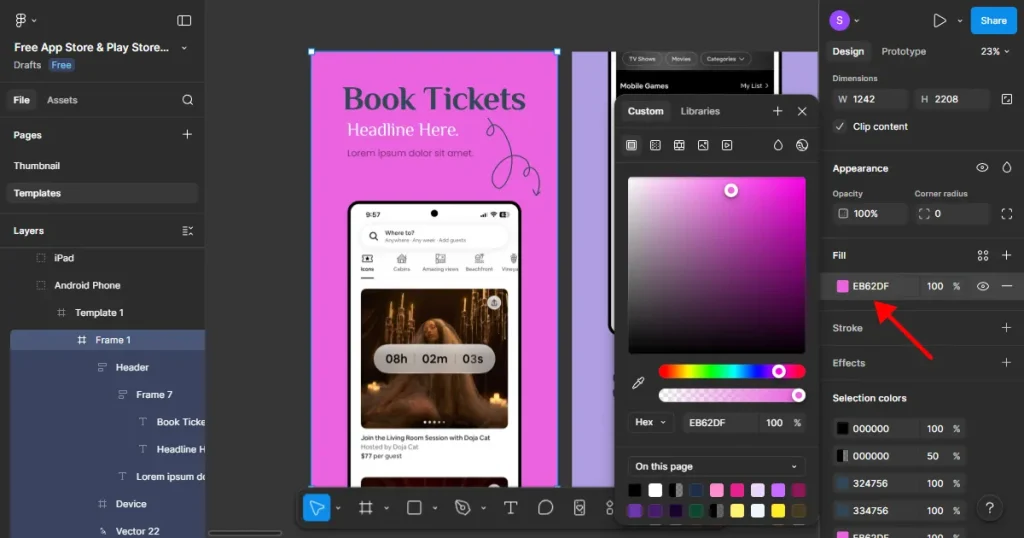Select the Comment tool
The width and height of the screenshot is (1024, 538).
click(545, 507)
